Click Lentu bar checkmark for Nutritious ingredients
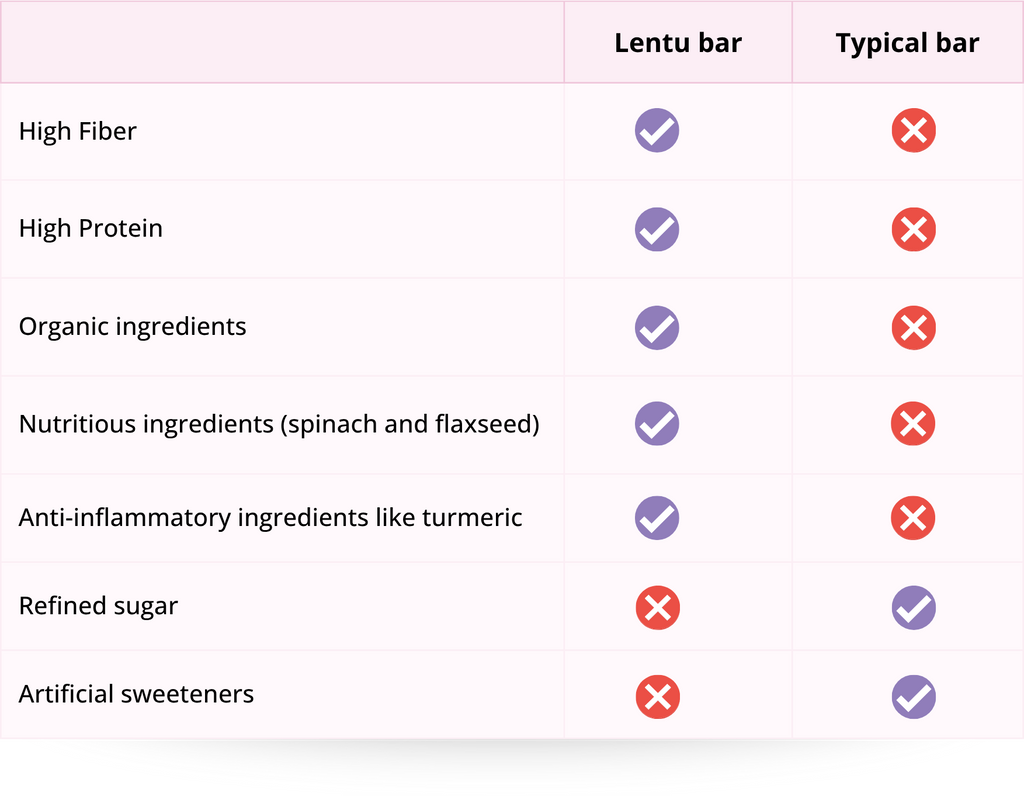Image resolution: width=1024 pixels, height=796 pixels. 657,424
